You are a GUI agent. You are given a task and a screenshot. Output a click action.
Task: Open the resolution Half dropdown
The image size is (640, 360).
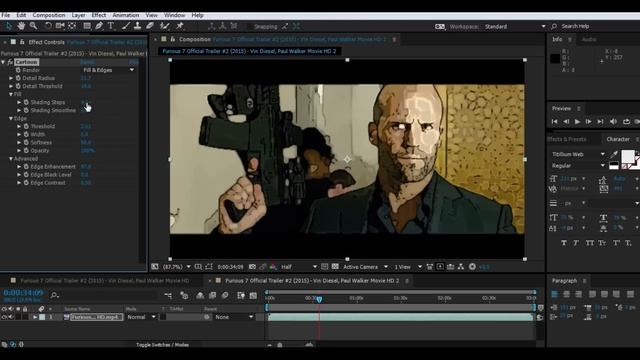[x=299, y=267]
